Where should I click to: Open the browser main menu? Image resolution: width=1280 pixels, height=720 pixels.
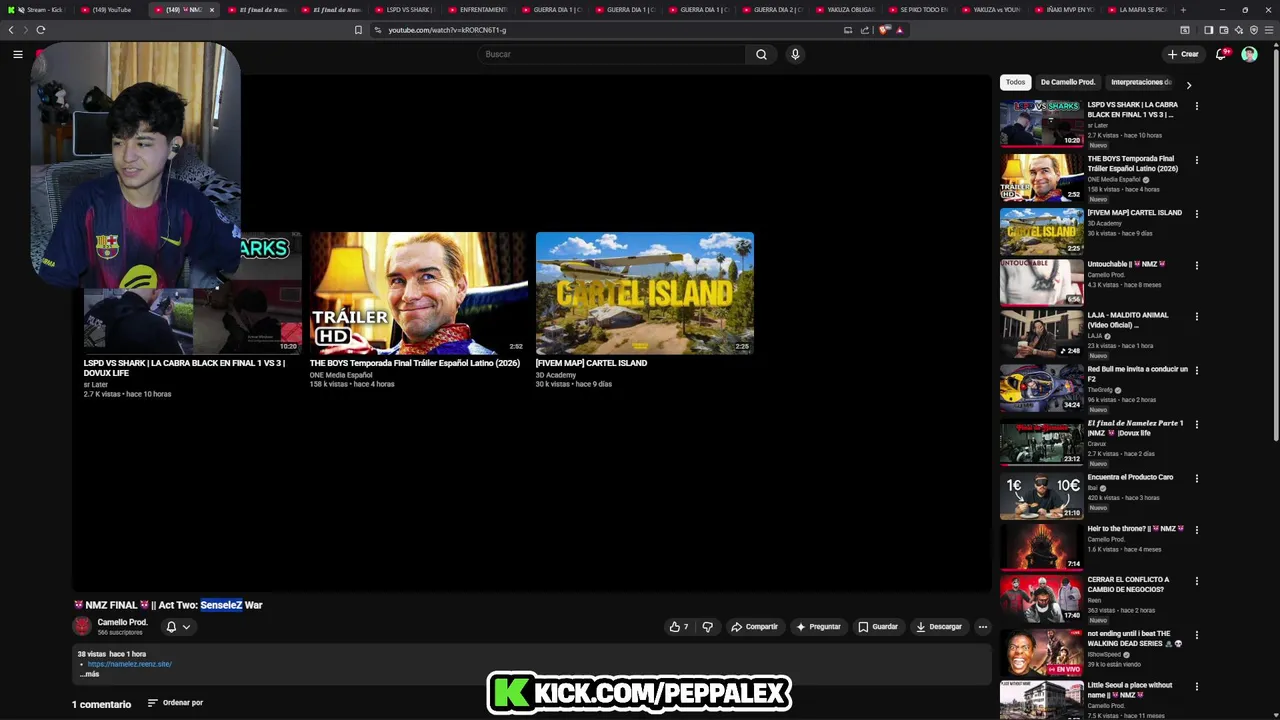tap(1270, 30)
